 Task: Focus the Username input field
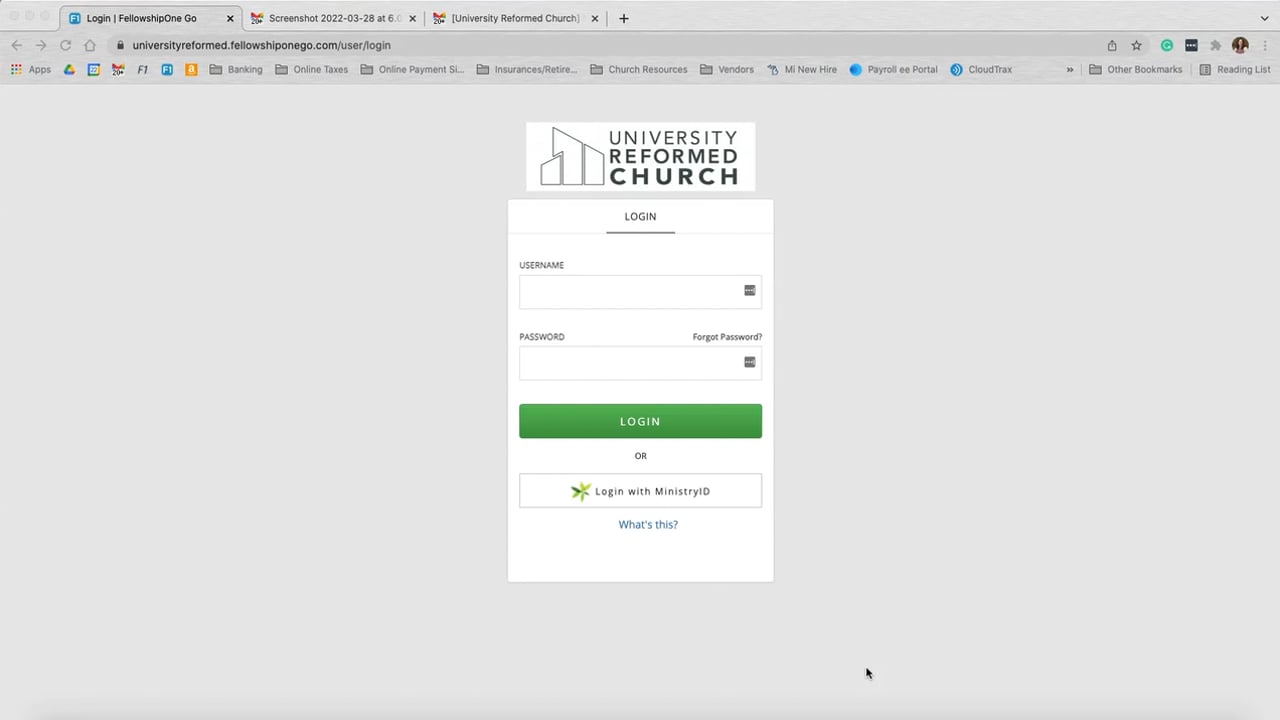(x=640, y=291)
